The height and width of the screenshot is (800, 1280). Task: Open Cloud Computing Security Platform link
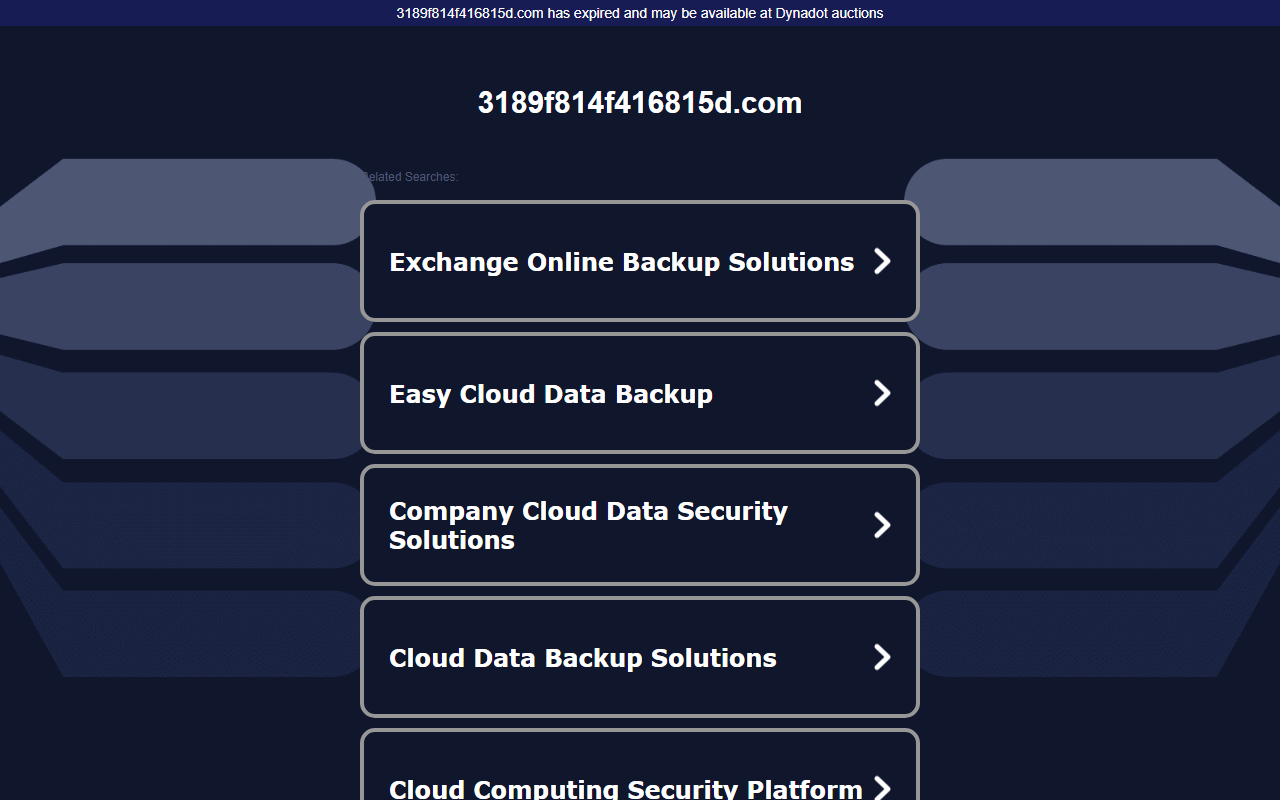pos(639,765)
